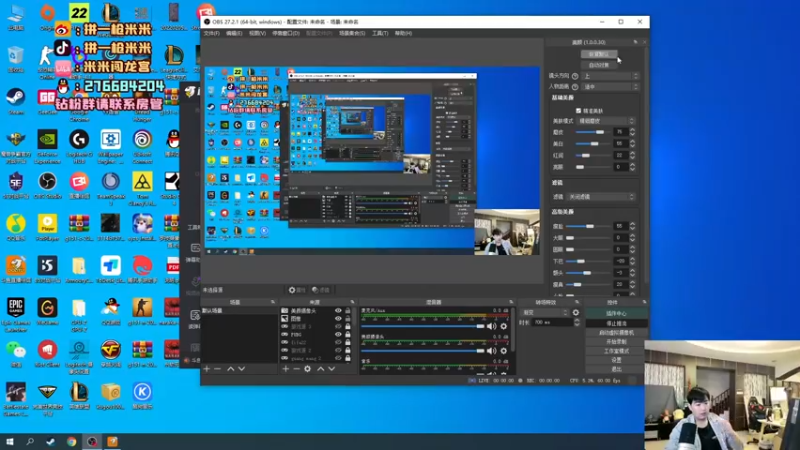Image resolution: width=800 pixels, height=450 pixels.
Task: Click the minus icon under the scenes list
Action: click(218, 368)
